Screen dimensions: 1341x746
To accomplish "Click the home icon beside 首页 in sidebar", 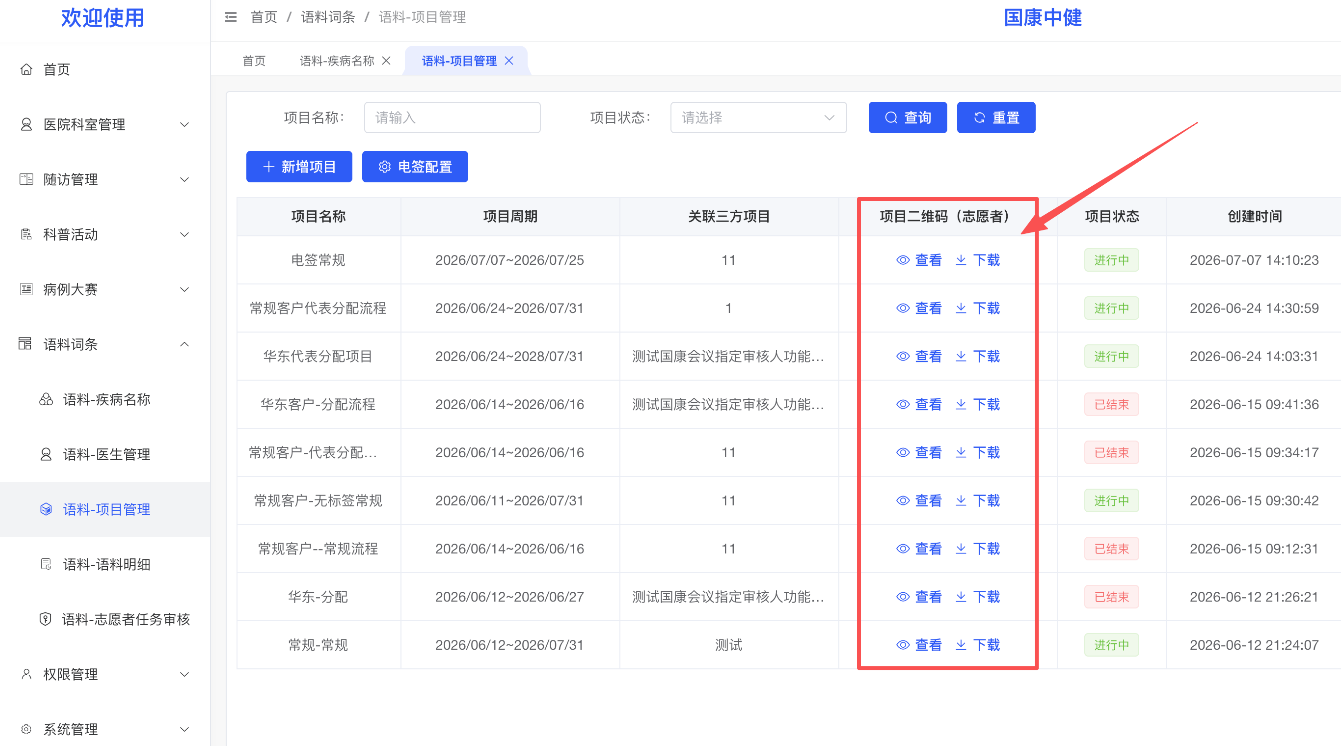I will 27,69.
